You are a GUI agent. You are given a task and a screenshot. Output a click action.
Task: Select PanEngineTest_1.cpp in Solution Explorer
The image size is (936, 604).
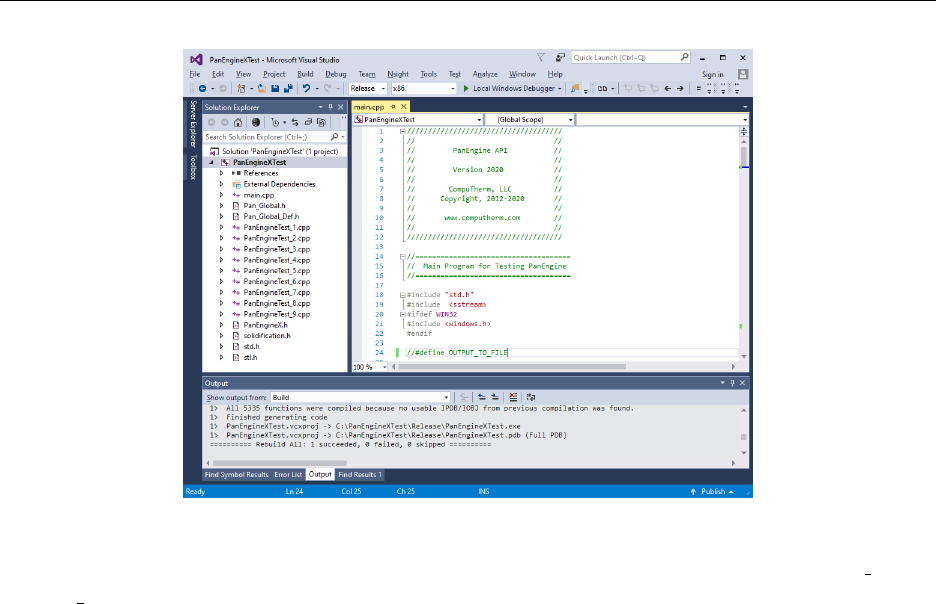click(276, 227)
